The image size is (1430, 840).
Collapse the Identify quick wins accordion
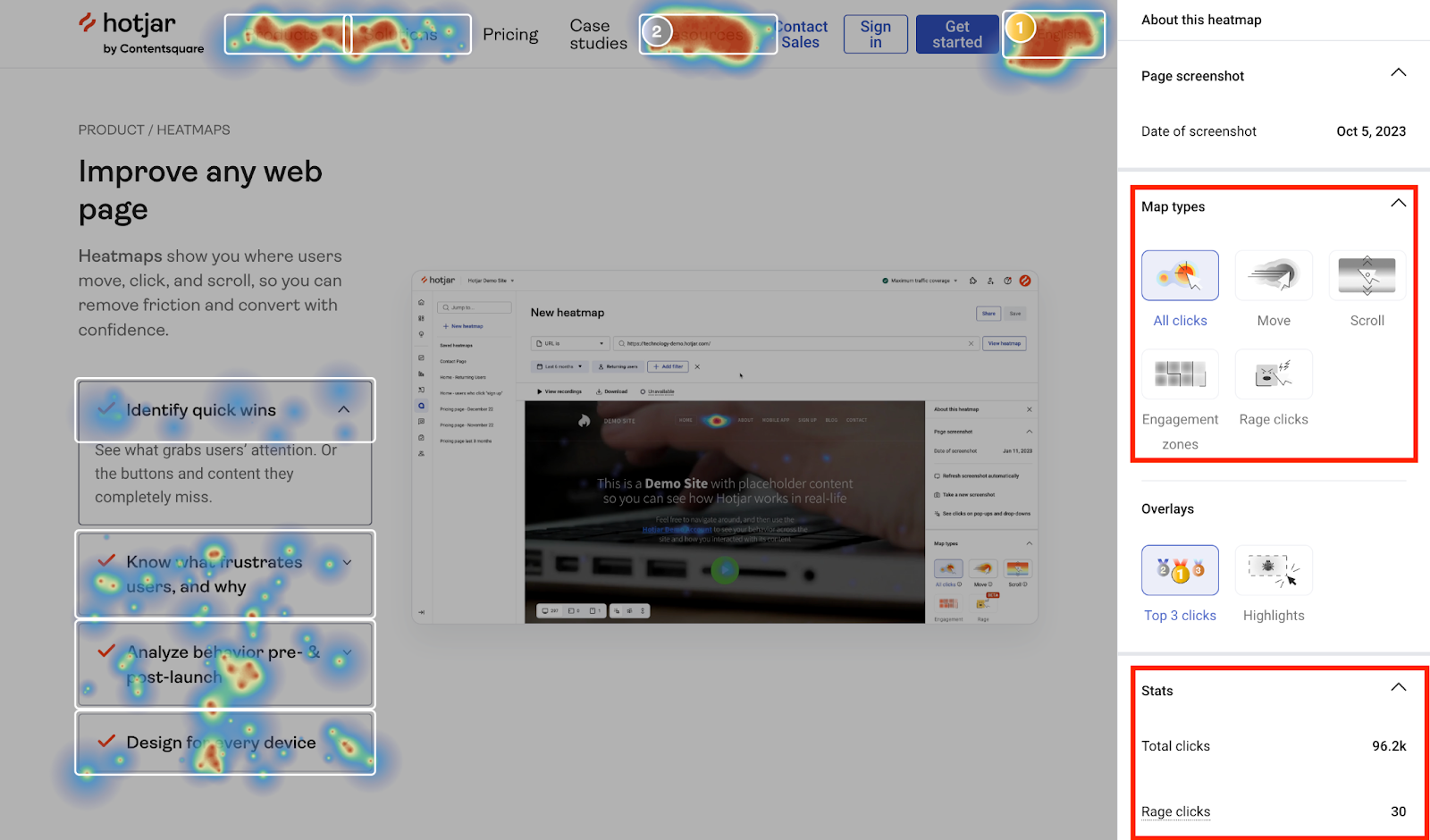click(225, 410)
